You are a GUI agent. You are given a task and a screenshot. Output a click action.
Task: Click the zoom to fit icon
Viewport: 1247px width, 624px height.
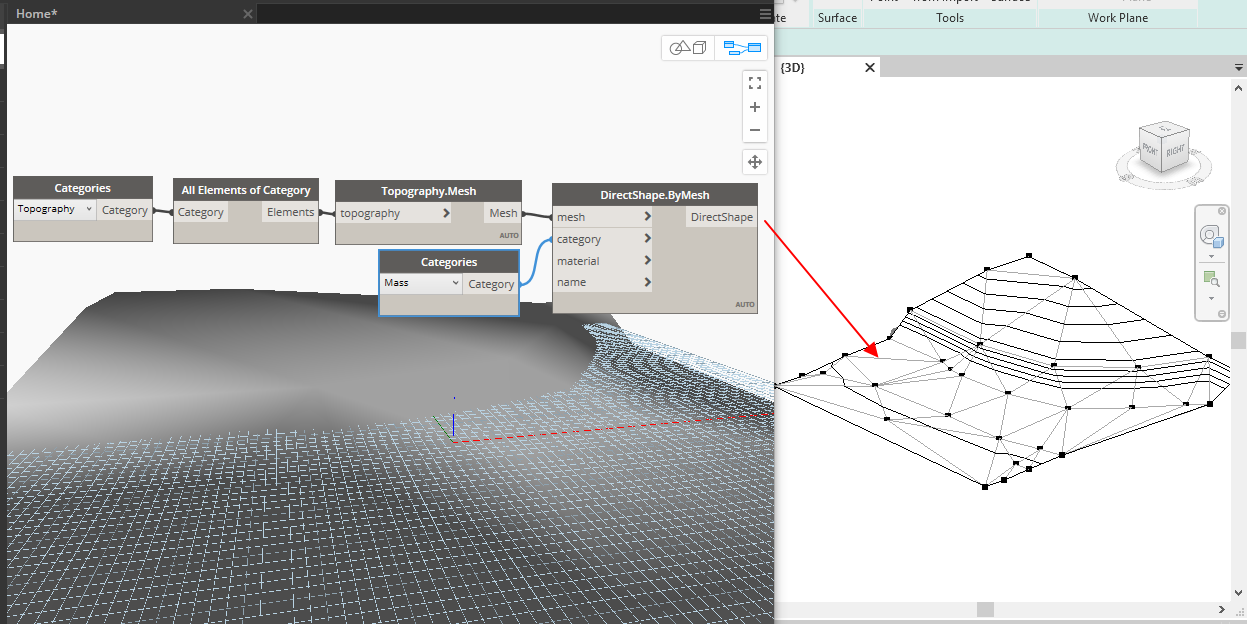tap(755, 82)
